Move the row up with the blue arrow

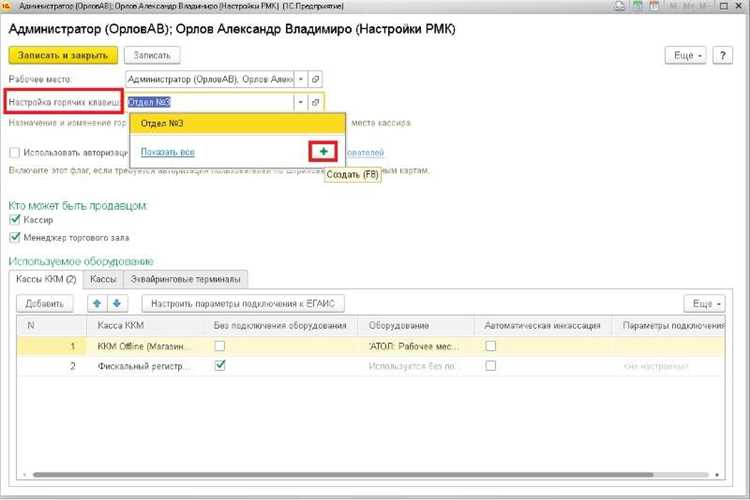pos(97,303)
